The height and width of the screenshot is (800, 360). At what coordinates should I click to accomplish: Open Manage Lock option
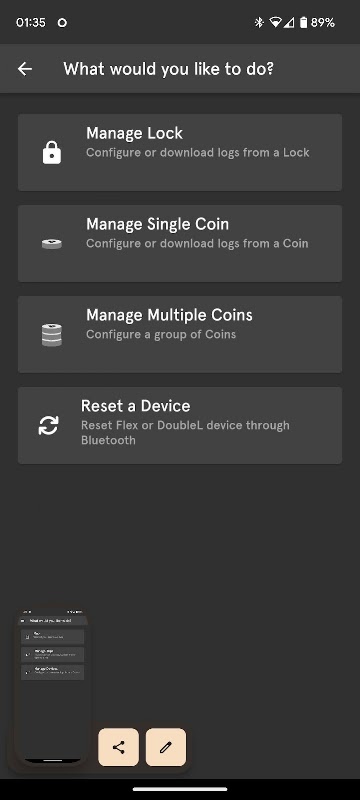(x=180, y=153)
